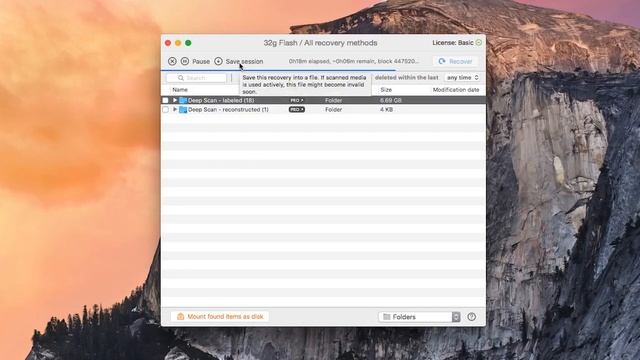
Task: Click folder icon of Deep Scan - labeled
Action: click(x=183, y=100)
